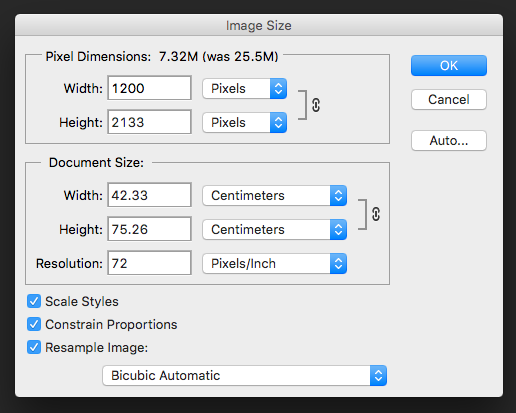Viewport: 516px width, 413px height.
Task: Confirm with the OK button
Action: coord(449,66)
